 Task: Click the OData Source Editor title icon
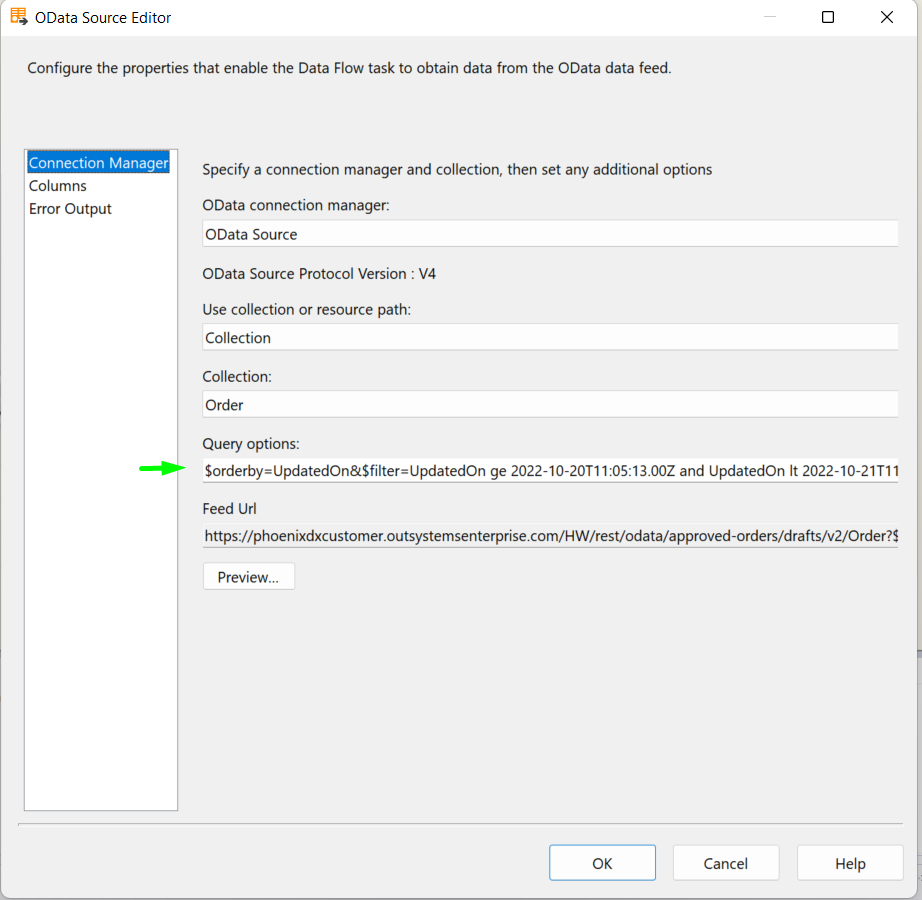click(x=19, y=16)
